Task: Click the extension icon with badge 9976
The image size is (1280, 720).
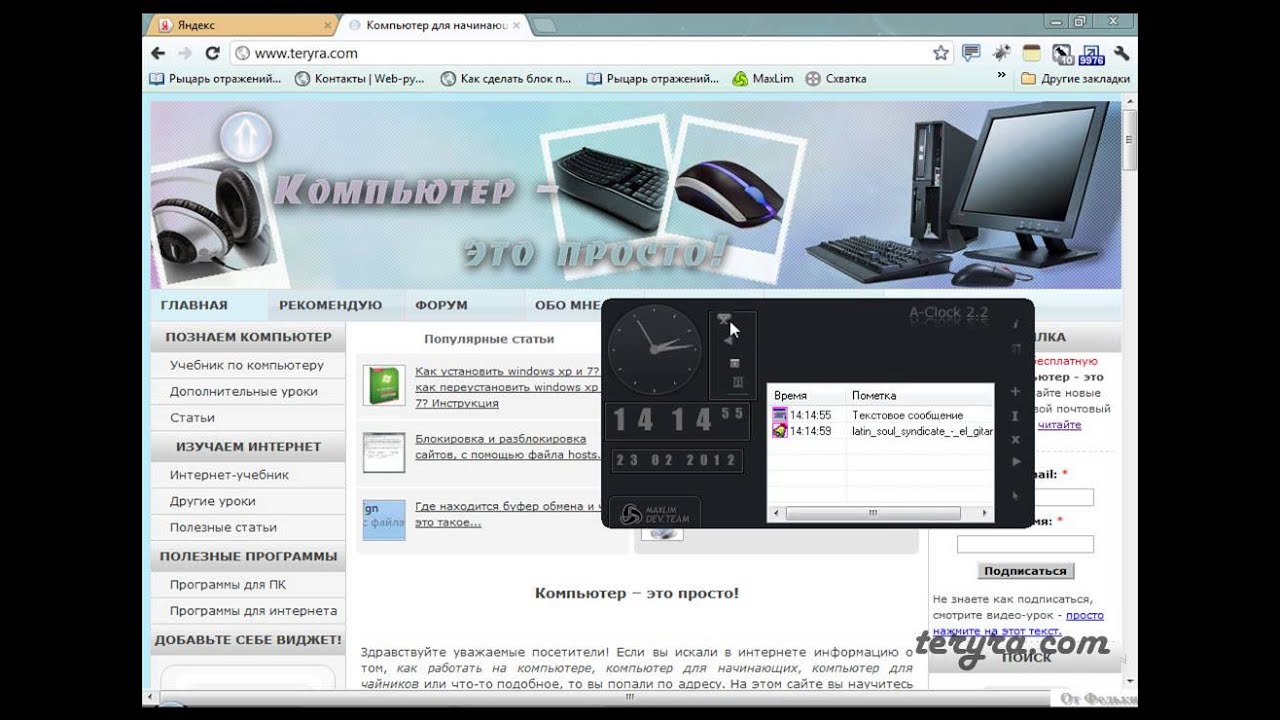Action: point(1092,54)
